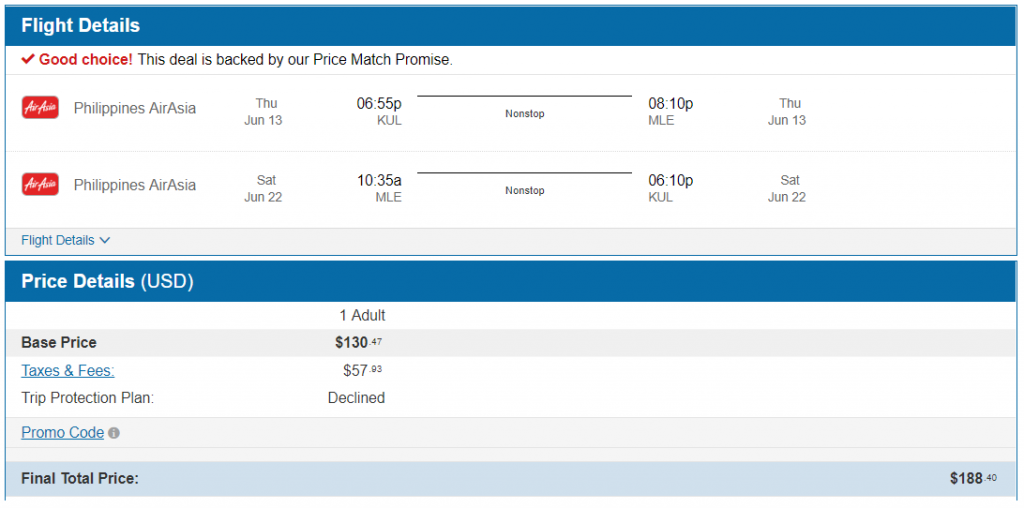
Task: Click the Base Price $130.47 value
Action: (358, 343)
